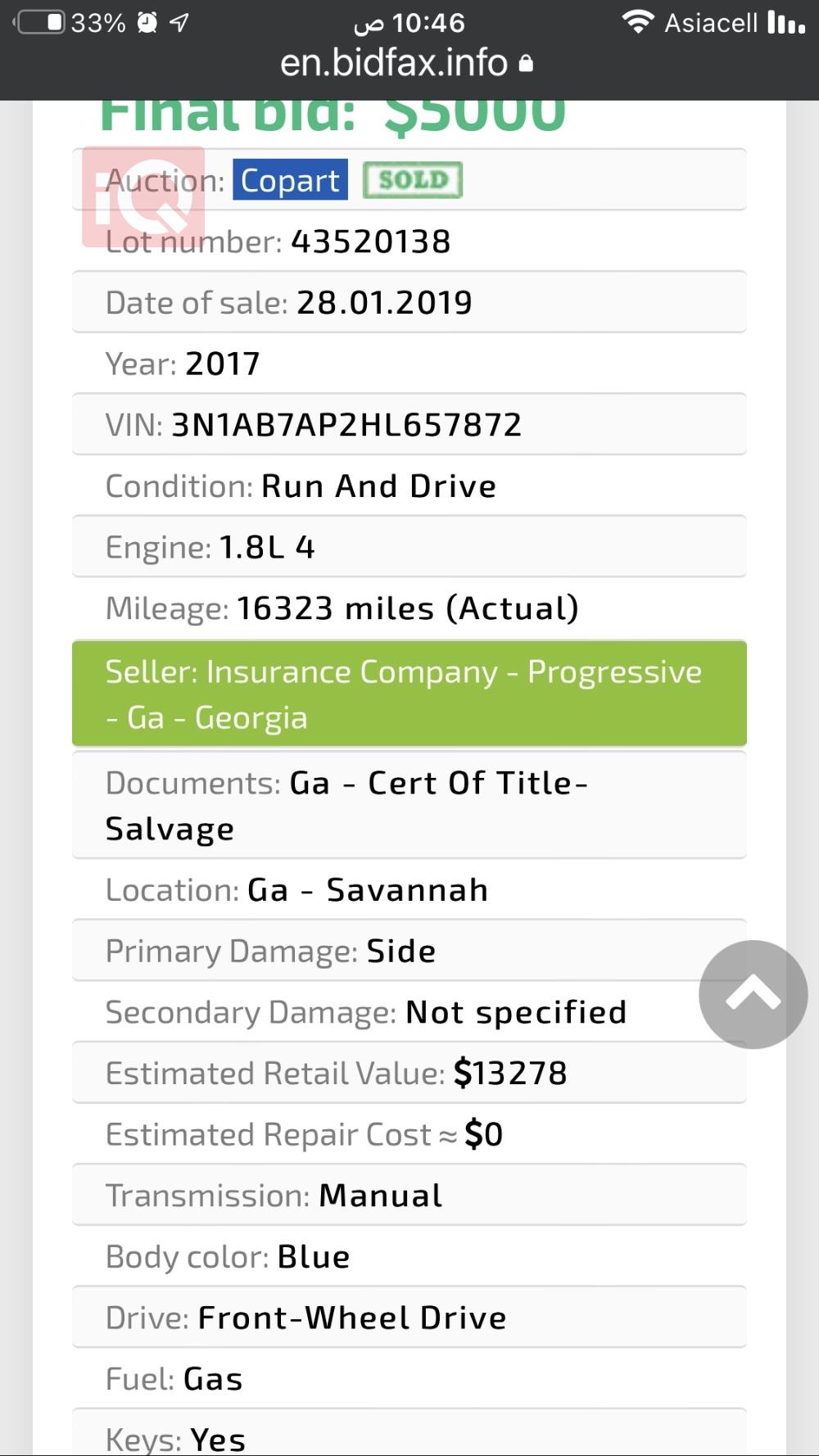The image size is (819, 1456).
Task: Tap the Final bid heading
Action: (332, 115)
